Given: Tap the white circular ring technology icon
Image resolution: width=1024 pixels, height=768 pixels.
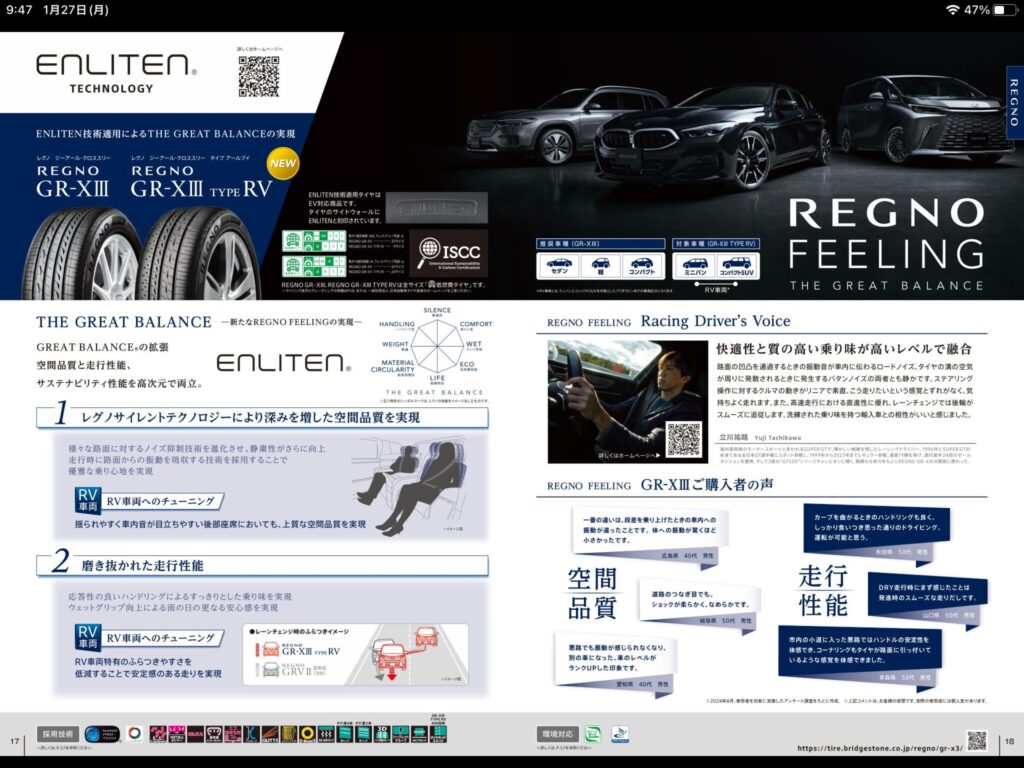Looking at the screenshot, I should point(135,734).
